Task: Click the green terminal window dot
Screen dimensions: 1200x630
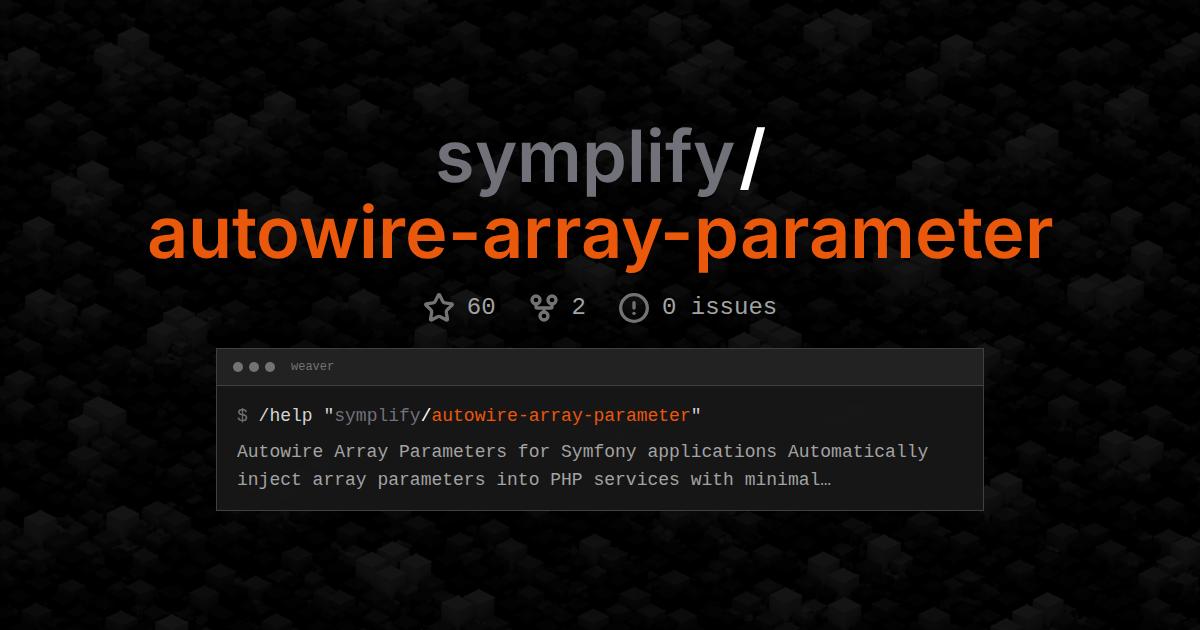Action: pos(271,366)
